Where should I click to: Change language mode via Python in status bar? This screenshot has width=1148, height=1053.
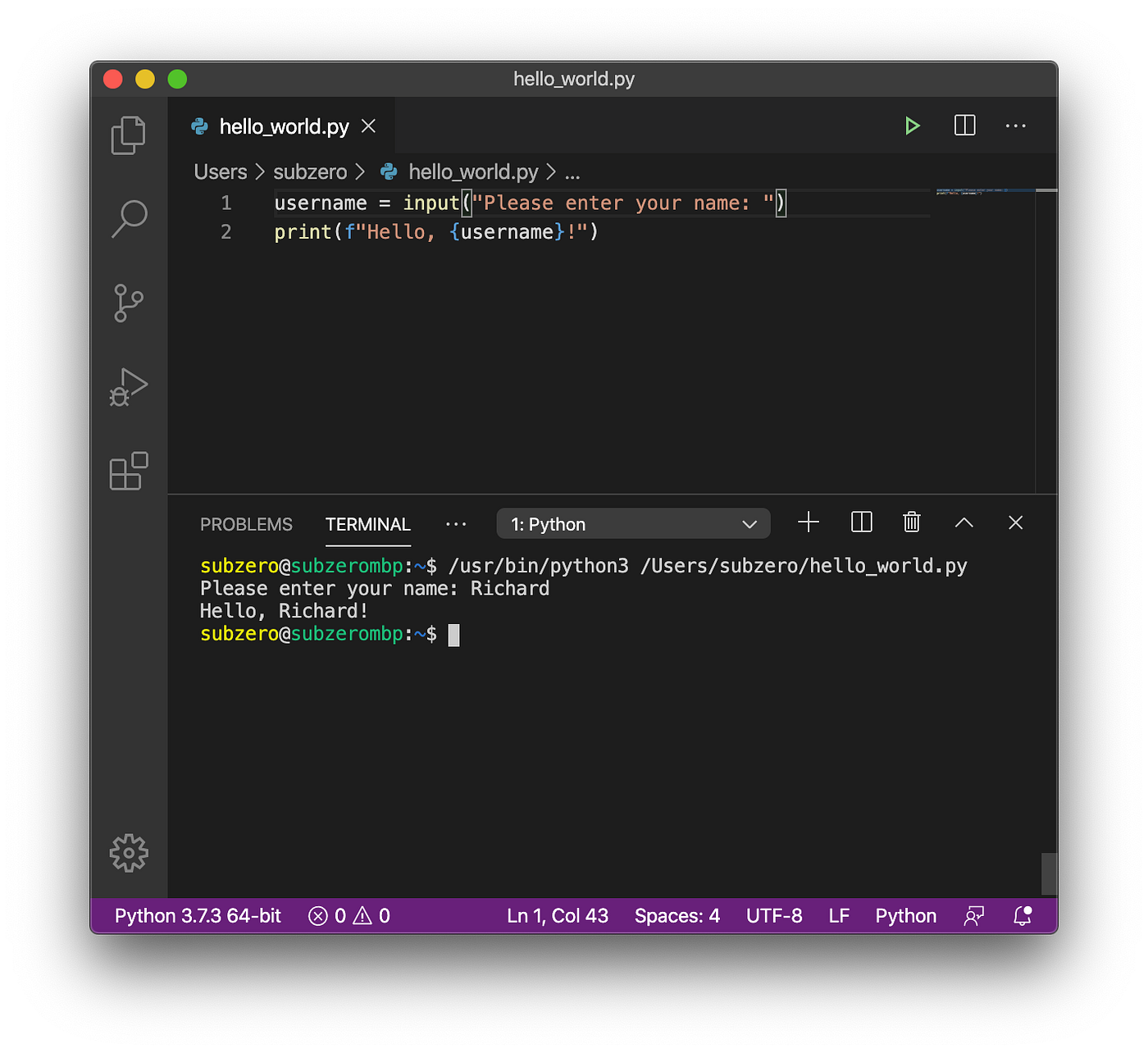(x=905, y=916)
